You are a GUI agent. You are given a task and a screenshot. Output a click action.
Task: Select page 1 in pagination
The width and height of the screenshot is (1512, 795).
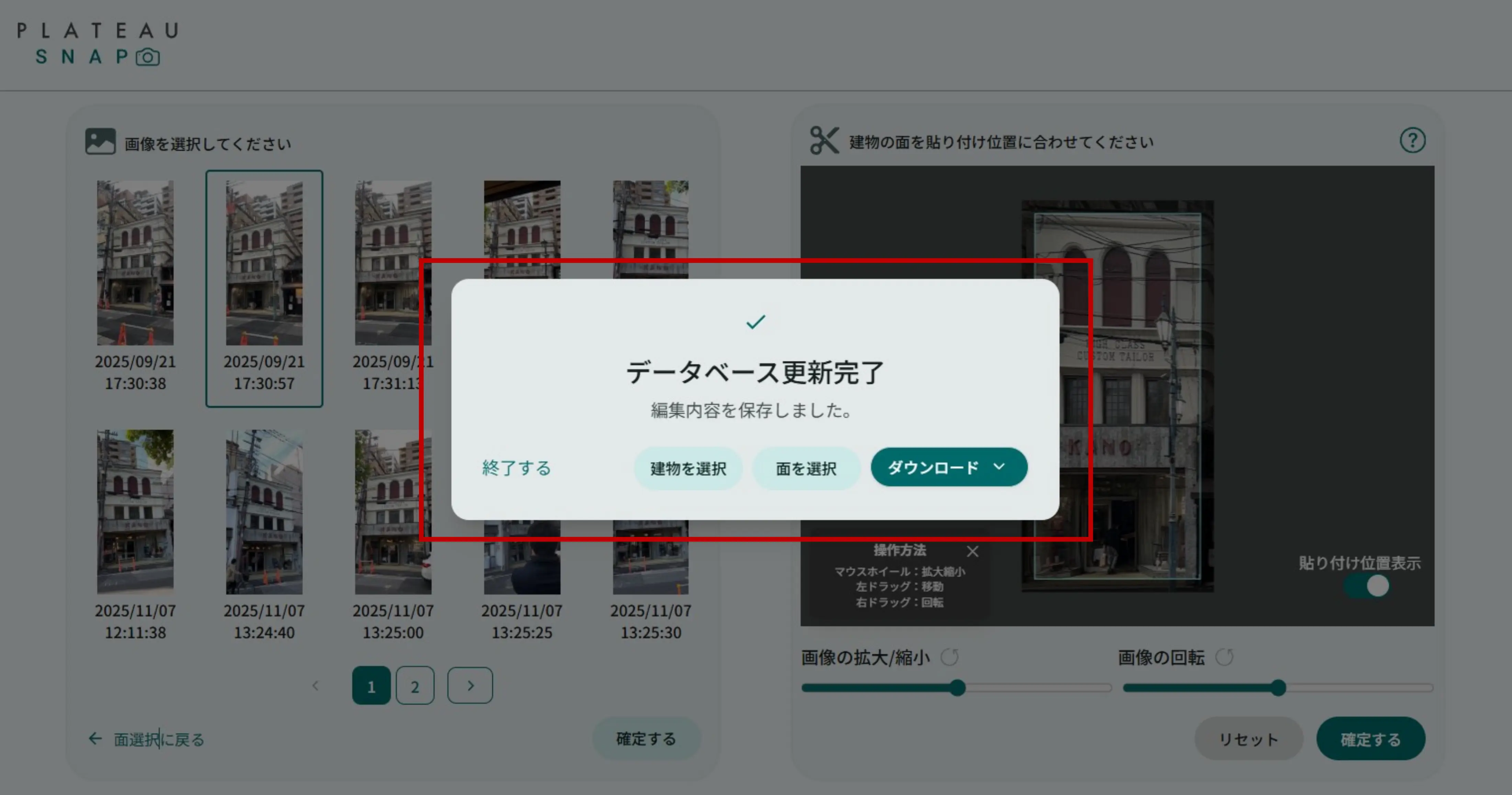coord(371,686)
